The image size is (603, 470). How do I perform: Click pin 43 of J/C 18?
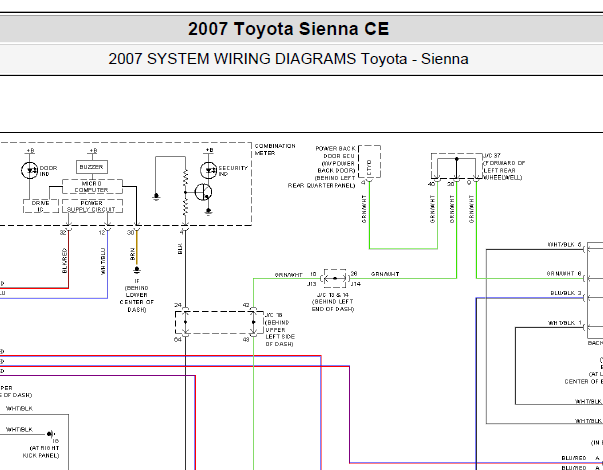tap(246, 340)
